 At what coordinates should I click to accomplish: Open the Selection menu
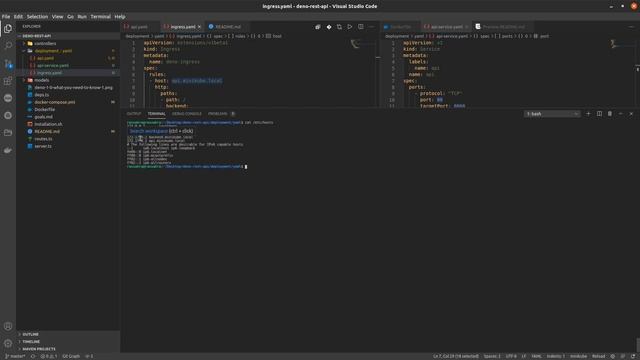point(37,17)
